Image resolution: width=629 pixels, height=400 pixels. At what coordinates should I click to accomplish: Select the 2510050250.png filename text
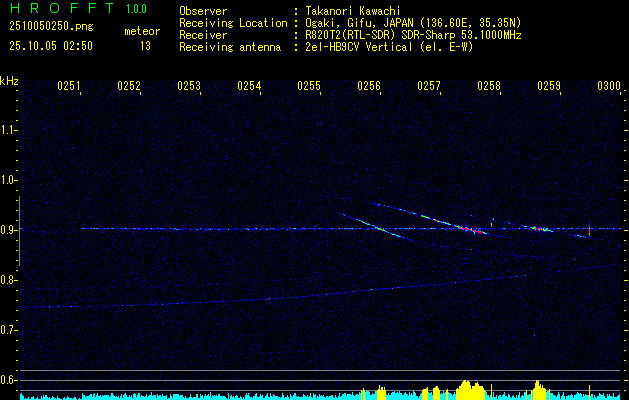(48, 26)
